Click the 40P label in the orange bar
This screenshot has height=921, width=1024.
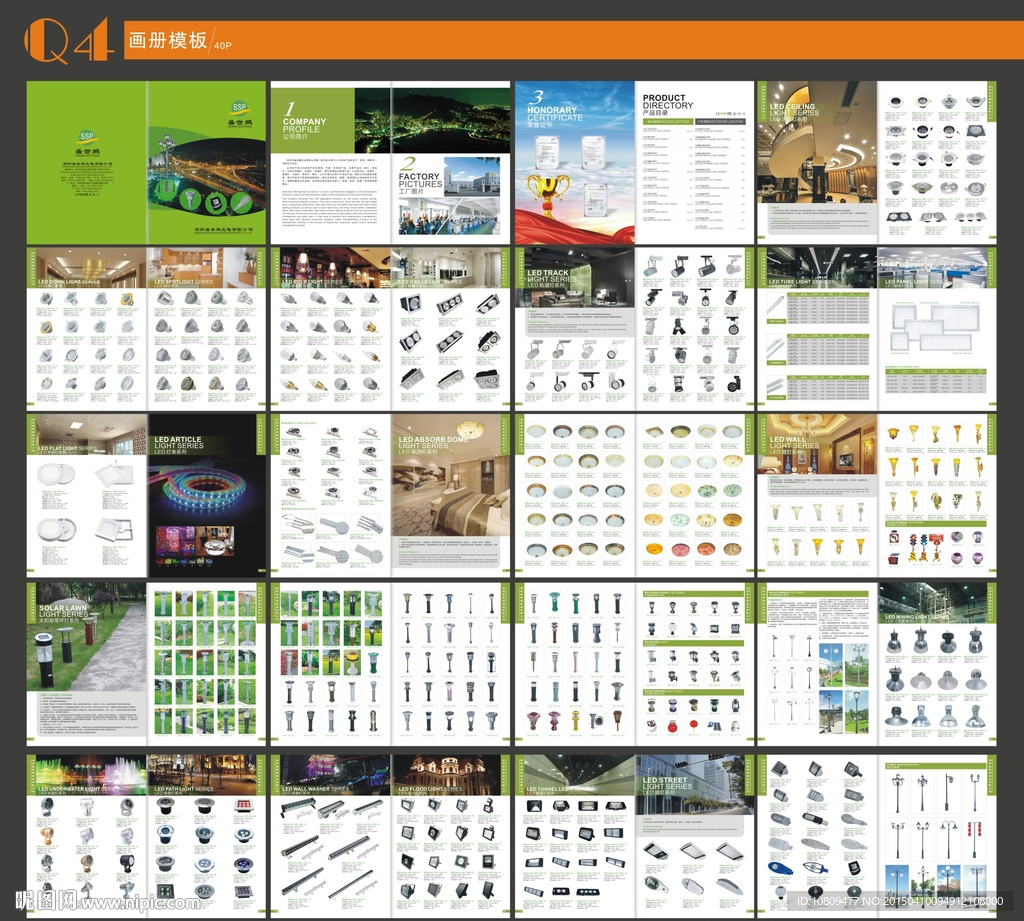click(223, 46)
